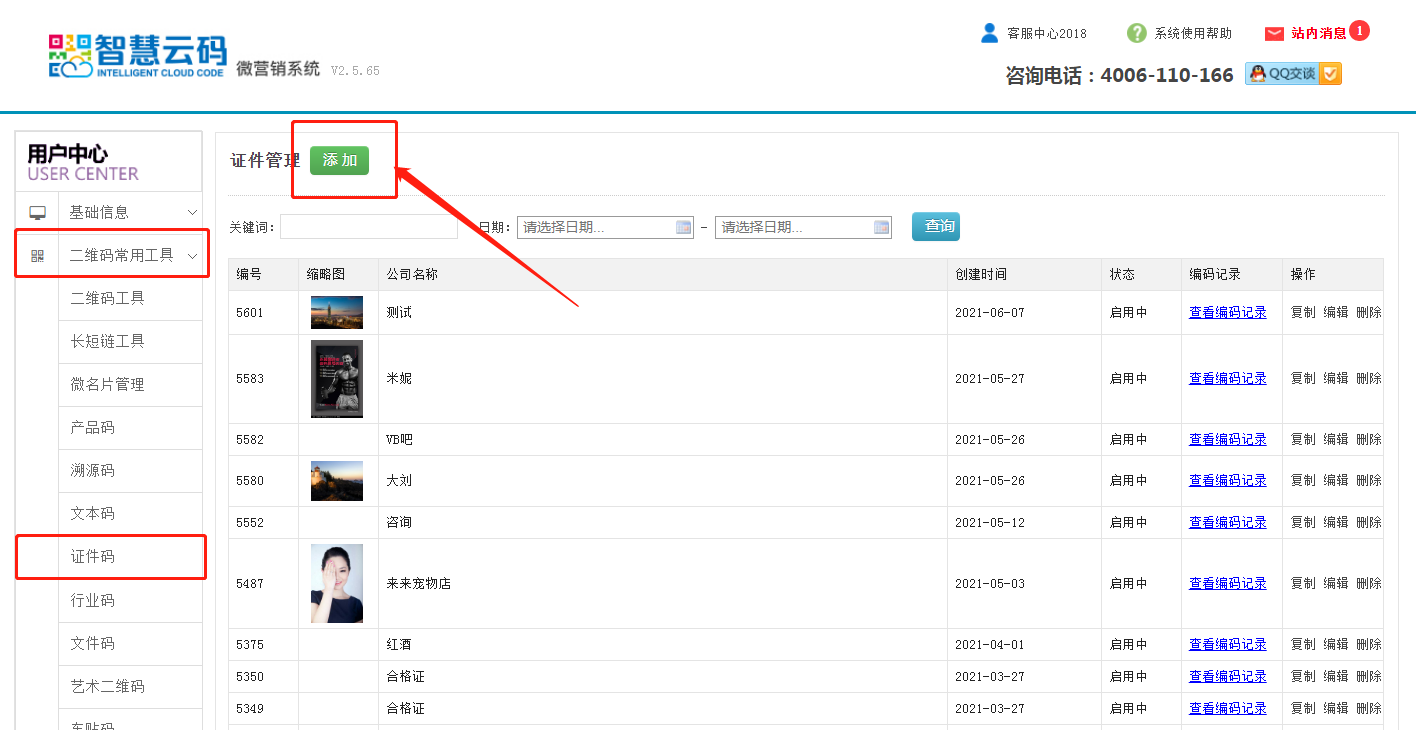Click the 客服中心2018 user avatar icon
The height and width of the screenshot is (730, 1416).
click(989, 33)
